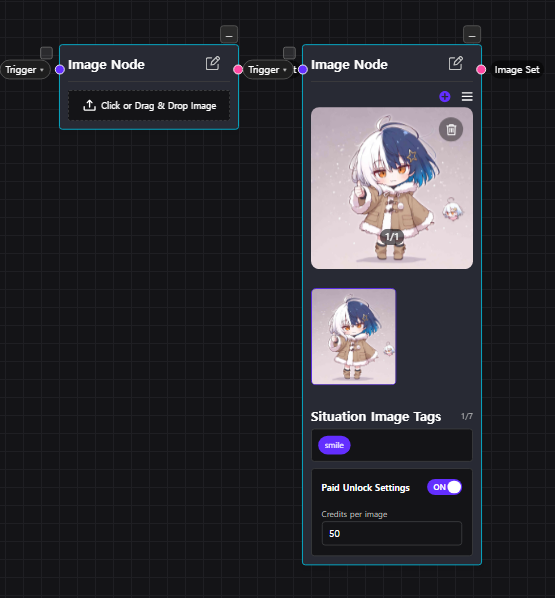
Task: Click the large chibi preview image
Action: tap(392, 188)
